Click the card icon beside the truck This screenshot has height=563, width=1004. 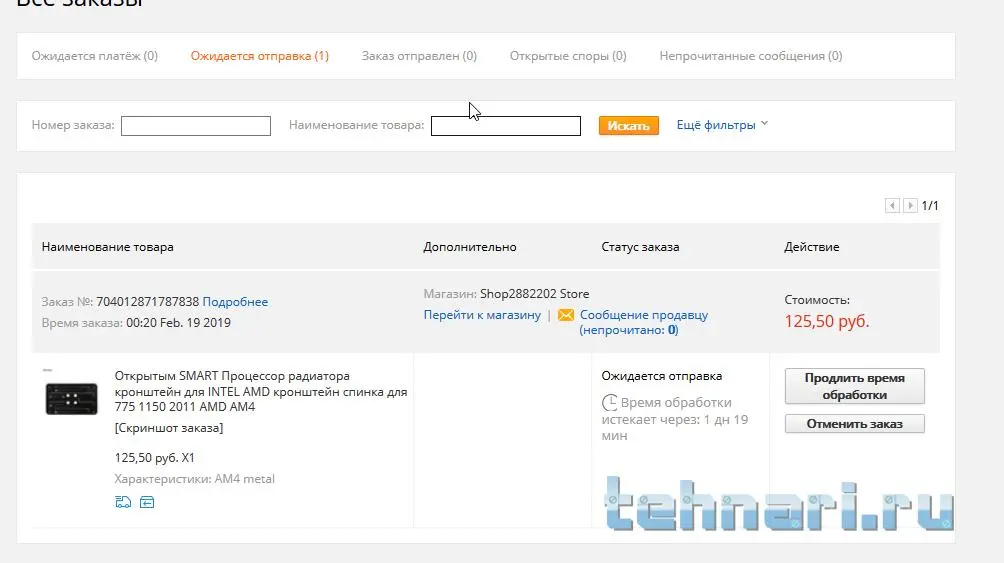[146, 502]
